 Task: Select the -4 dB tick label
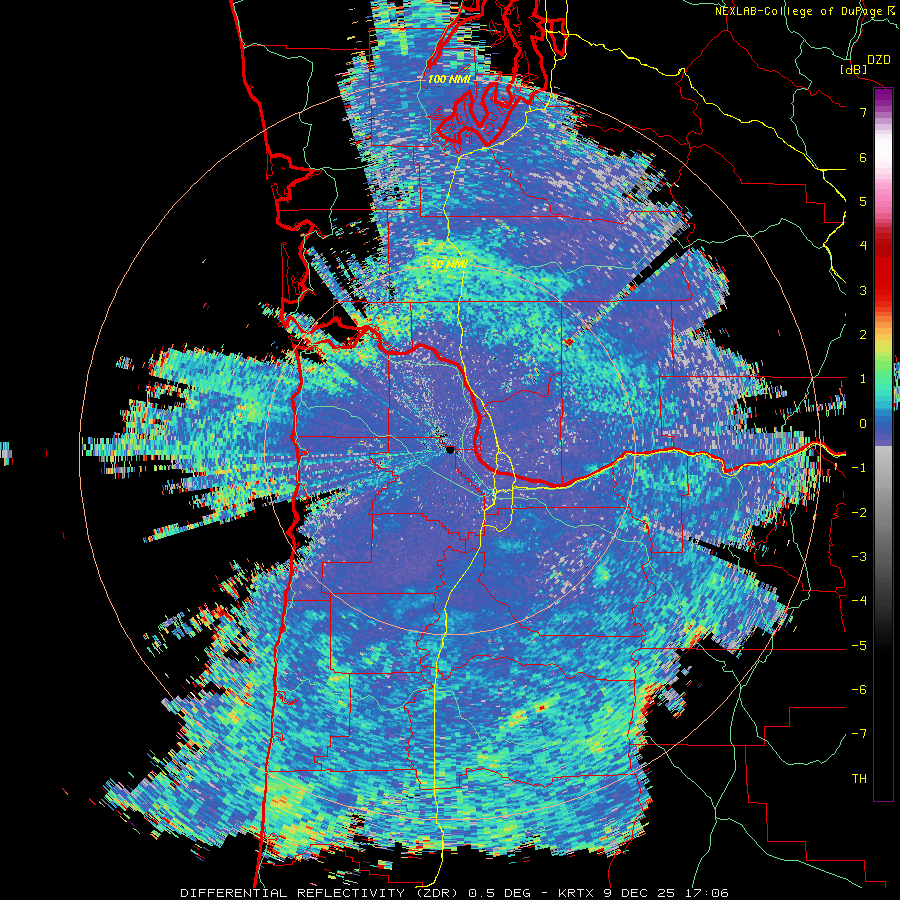(859, 601)
